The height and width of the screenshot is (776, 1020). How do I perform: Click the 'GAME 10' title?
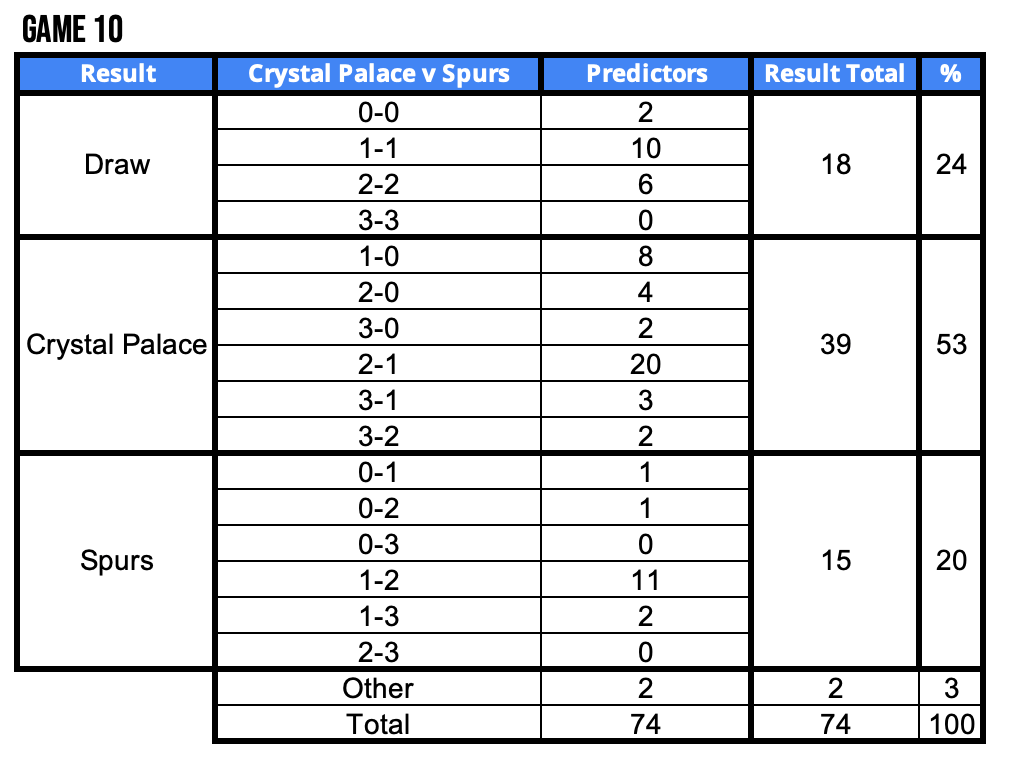(x=72, y=30)
